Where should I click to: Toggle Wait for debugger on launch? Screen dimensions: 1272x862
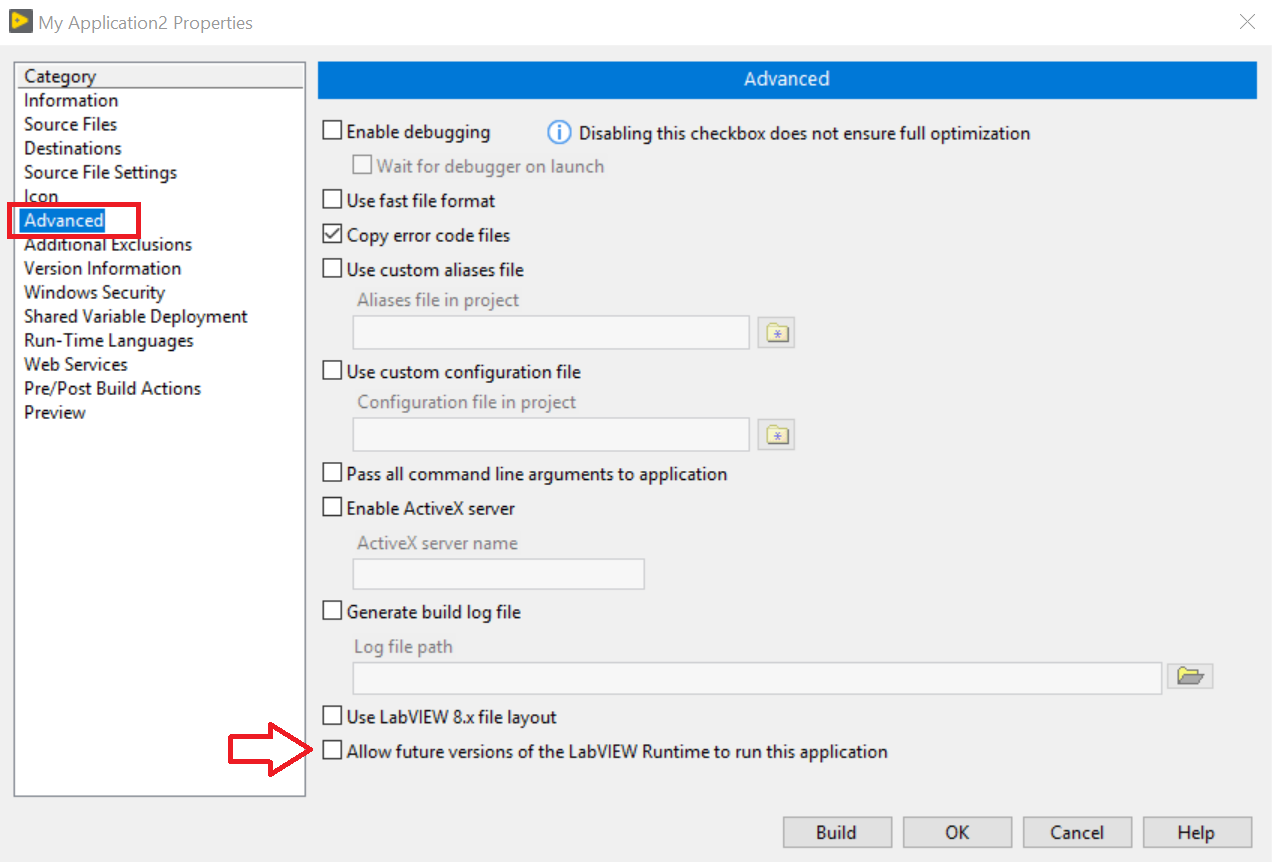coord(362,165)
